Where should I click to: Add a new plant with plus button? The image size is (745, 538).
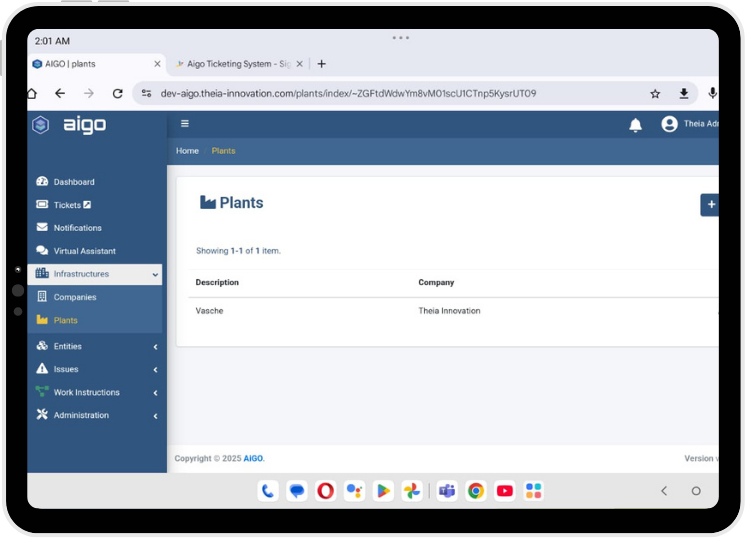coord(710,205)
